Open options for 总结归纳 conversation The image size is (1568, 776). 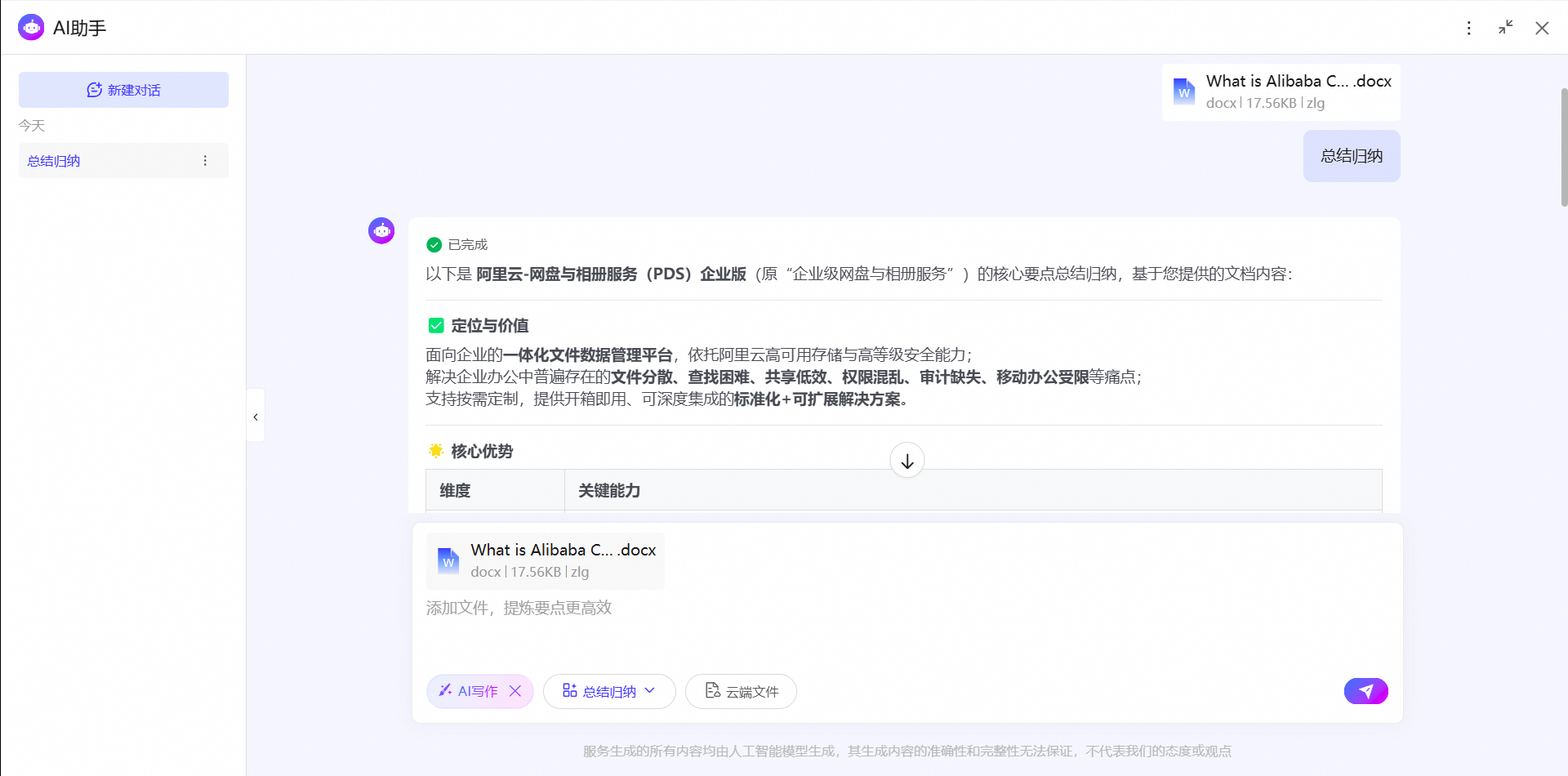pyautogui.click(x=205, y=161)
